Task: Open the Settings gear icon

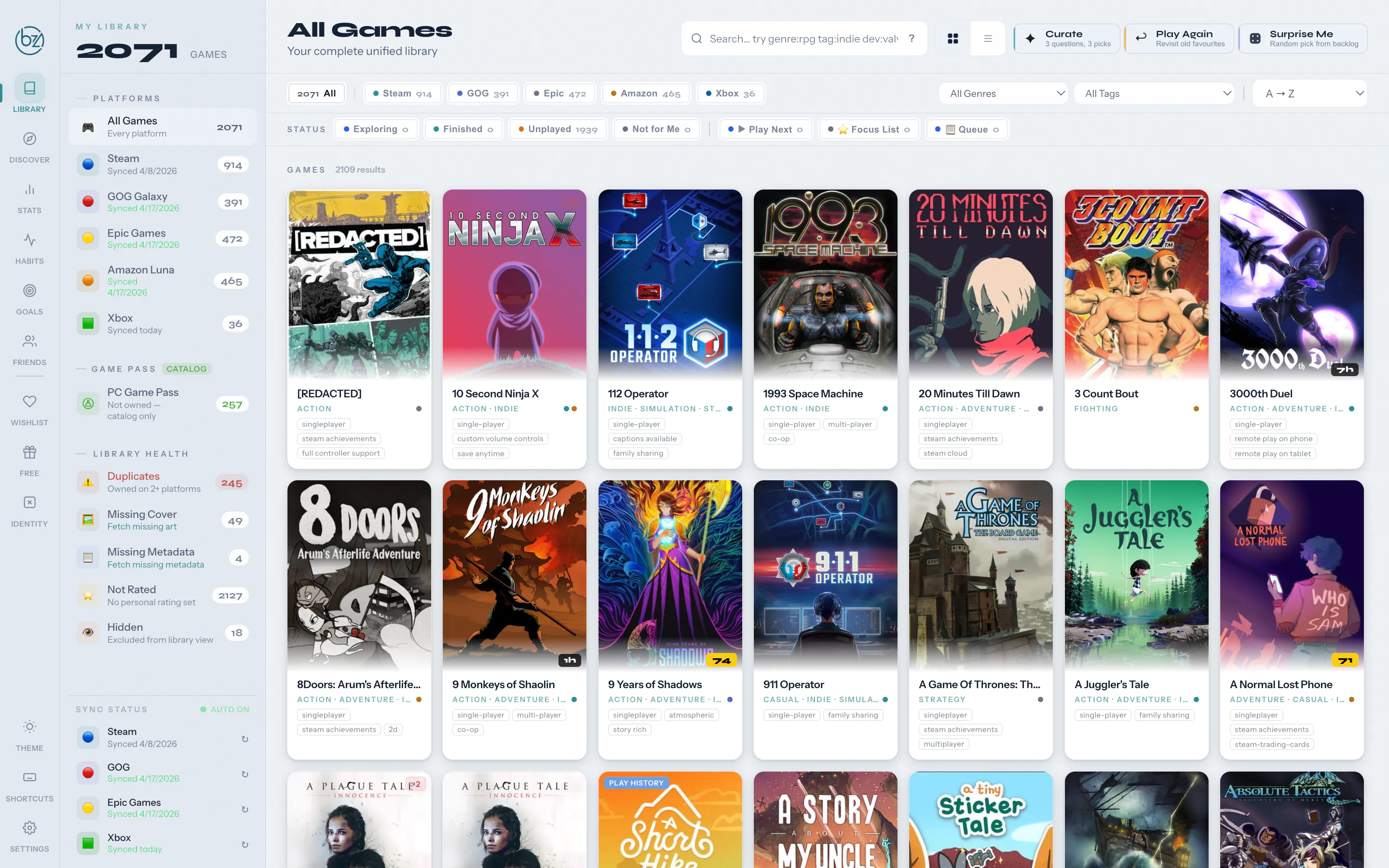Action: point(29,828)
